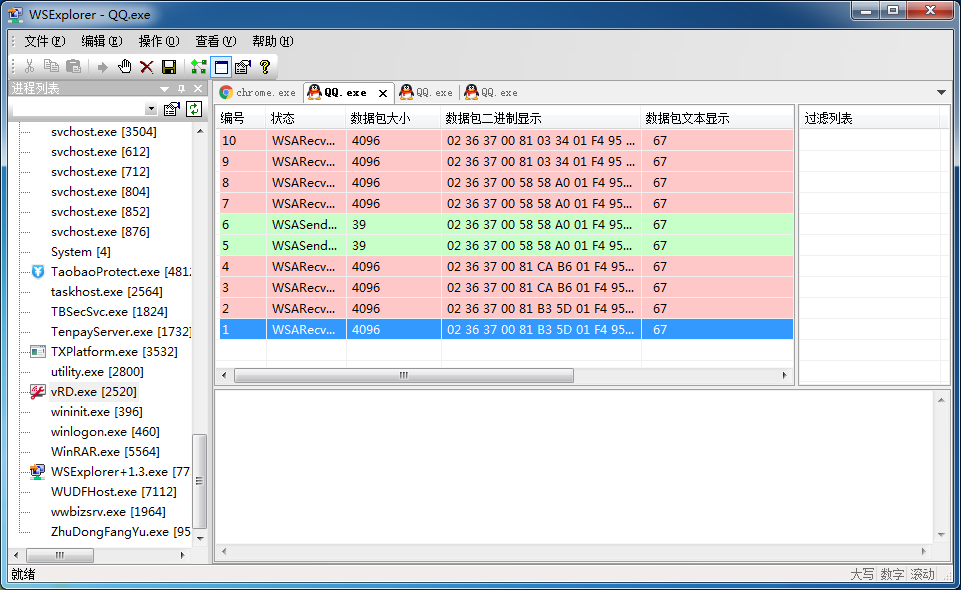Click the TaobaoProtect.exe shield icon
The height and width of the screenshot is (590, 961).
[38, 271]
